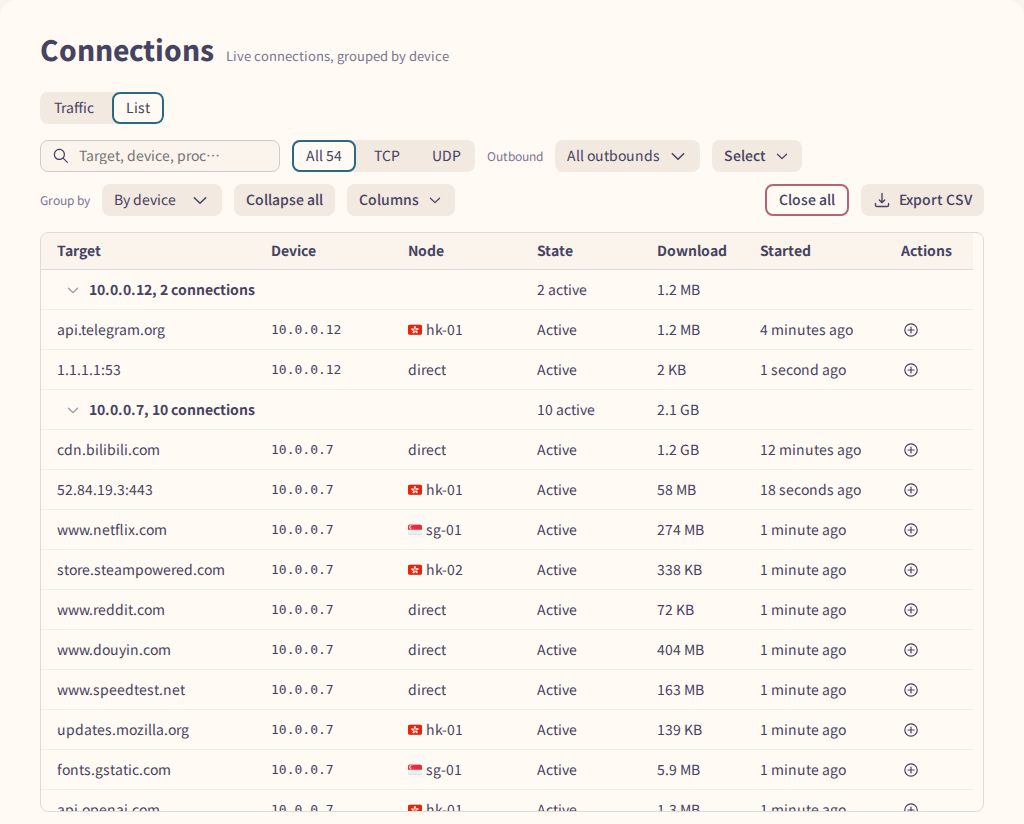
Task: Click the action icon for fonts.gstatic.com
Action: [910, 770]
